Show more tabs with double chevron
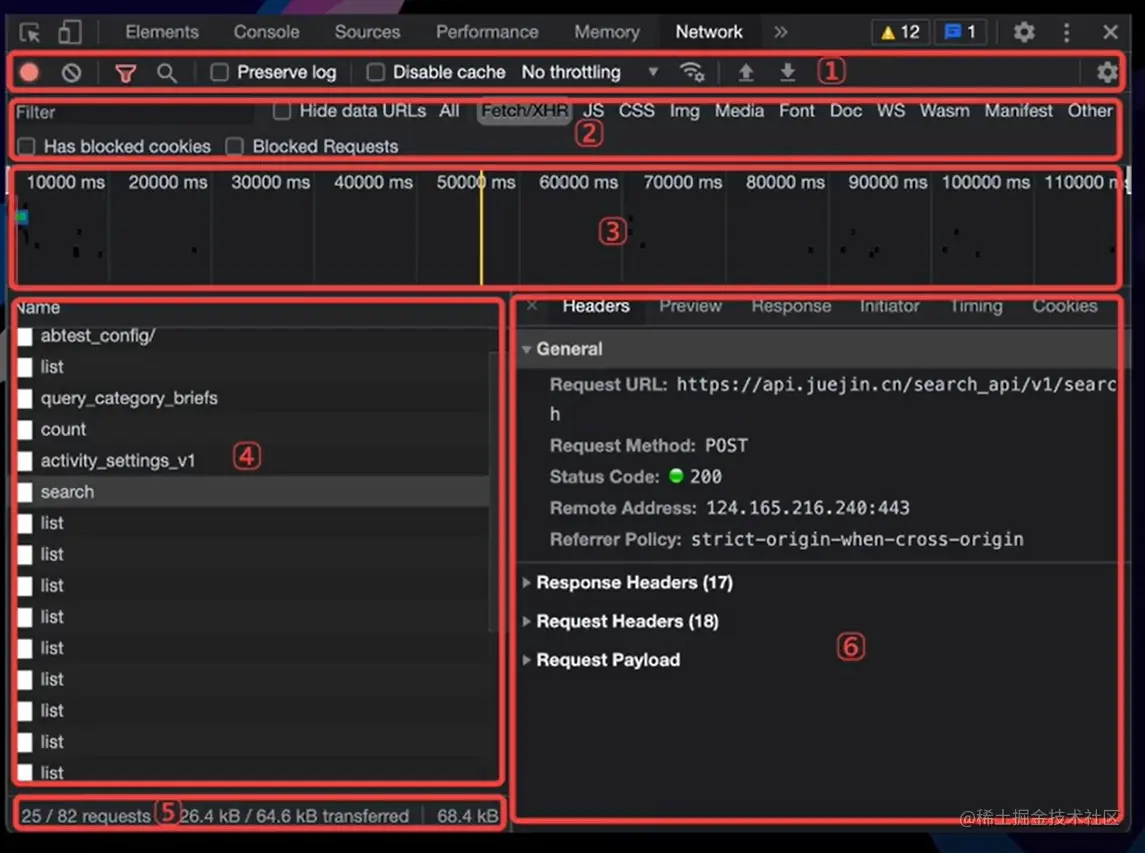The height and width of the screenshot is (853, 1145). coord(781,32)
